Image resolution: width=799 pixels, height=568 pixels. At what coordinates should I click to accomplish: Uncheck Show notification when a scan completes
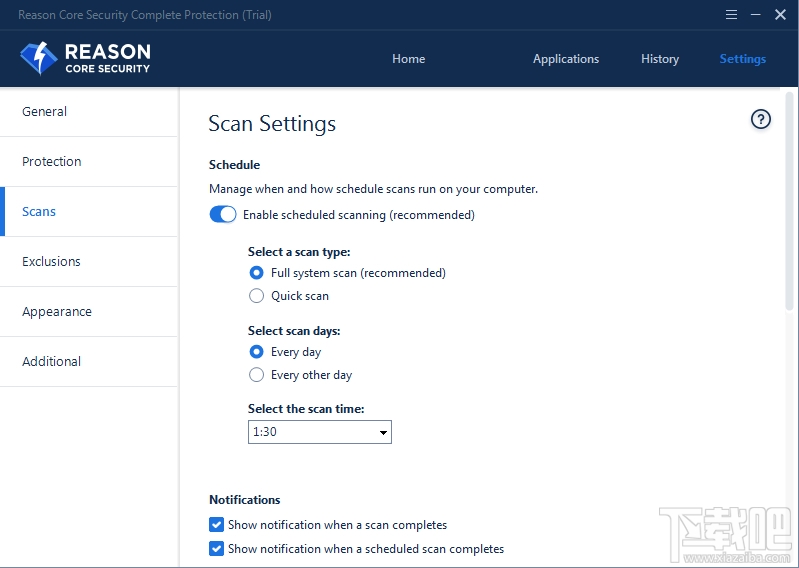point(216,525)
